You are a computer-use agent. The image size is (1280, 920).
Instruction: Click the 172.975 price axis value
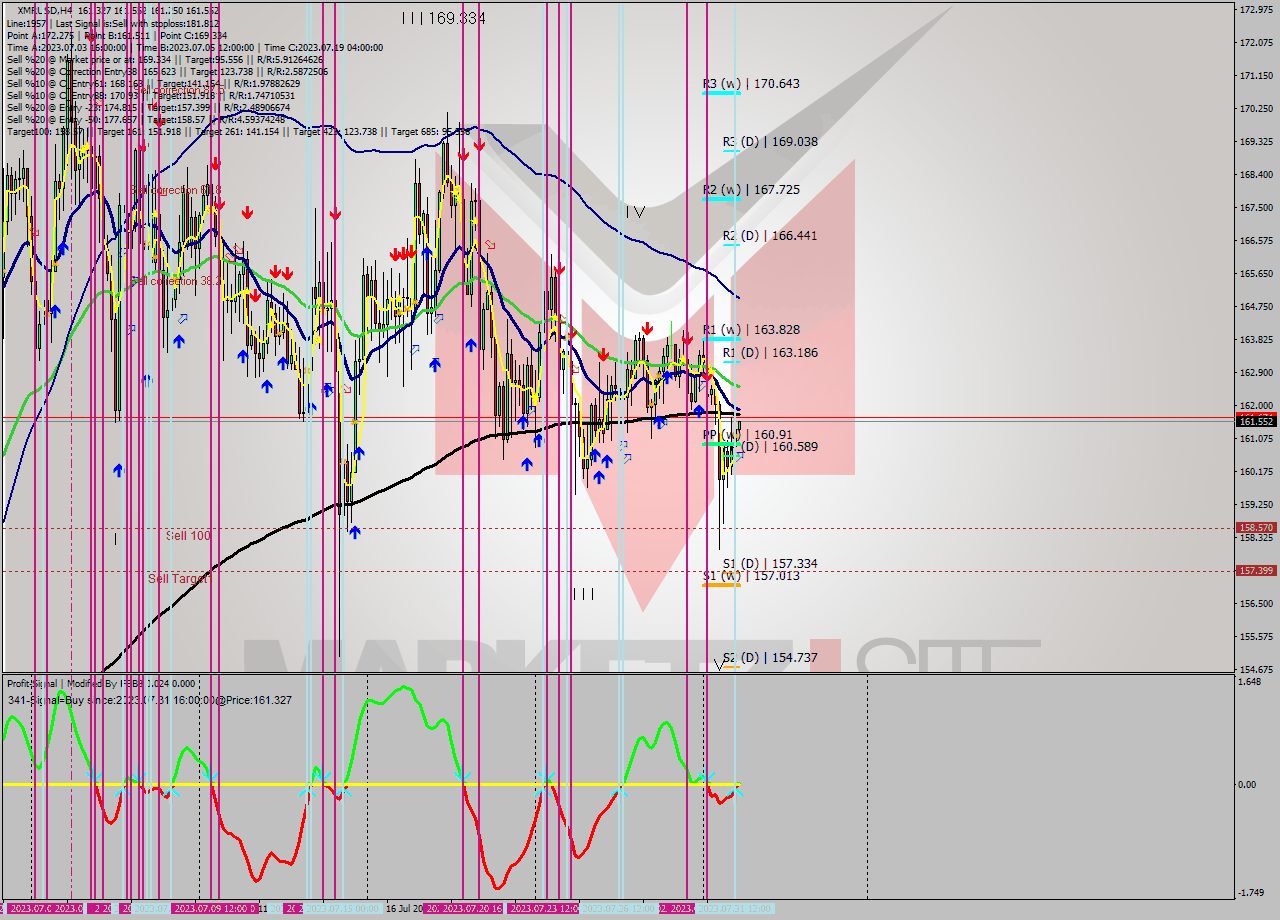pyautogui.click(x=1256, y=10)
